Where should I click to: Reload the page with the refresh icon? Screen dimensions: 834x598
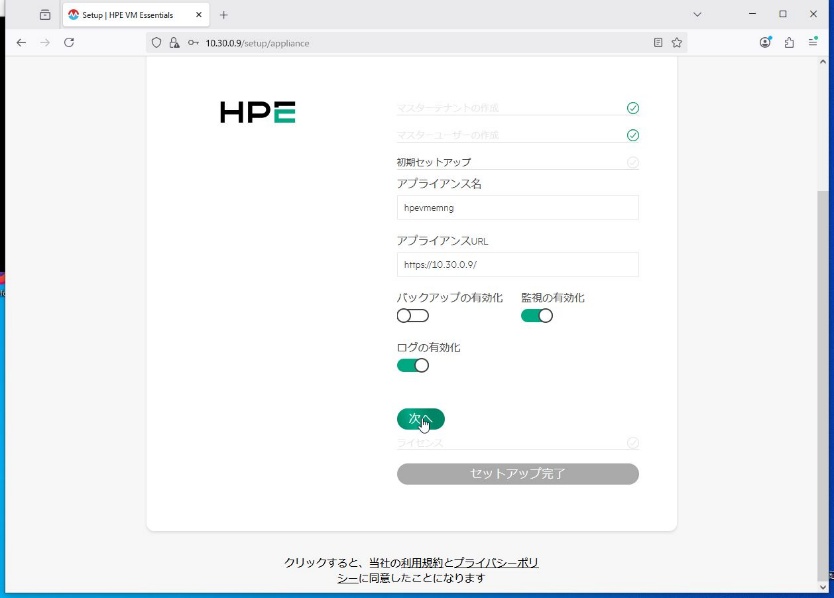[69, 43]
